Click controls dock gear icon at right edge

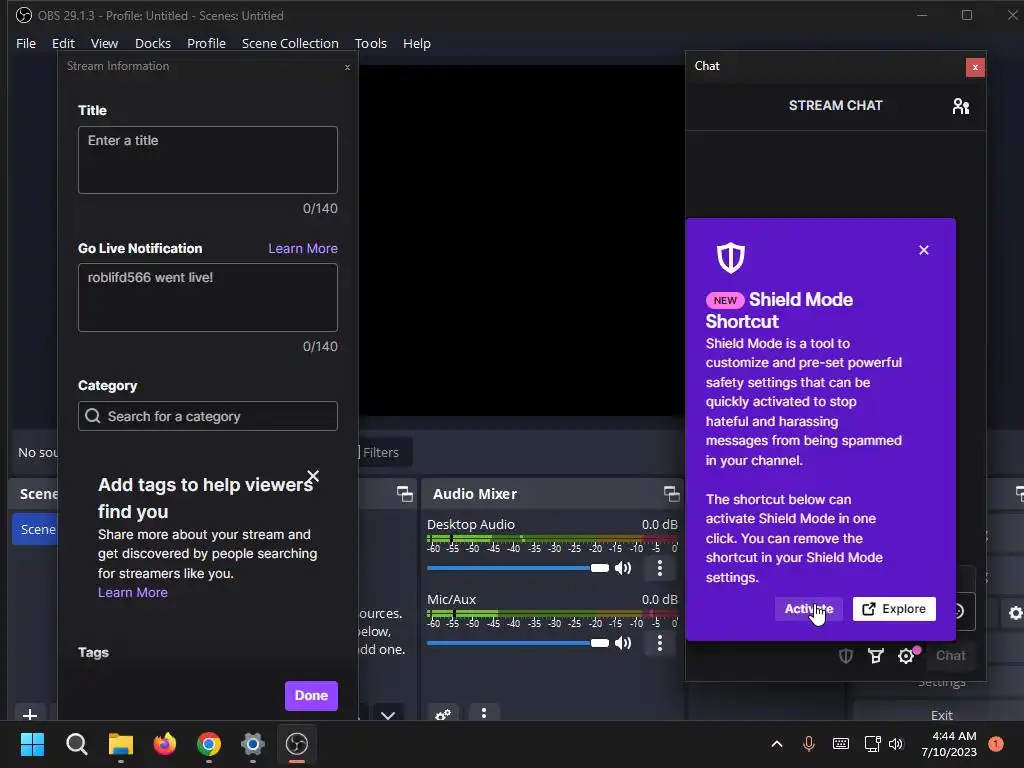coord(1015,613)
